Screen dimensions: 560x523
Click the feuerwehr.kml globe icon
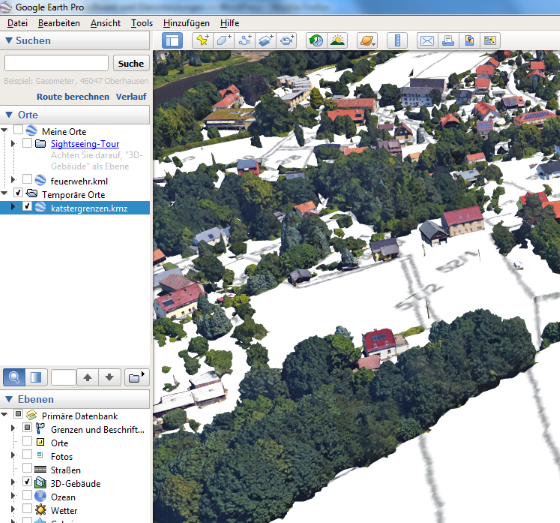tap(40, 180)
